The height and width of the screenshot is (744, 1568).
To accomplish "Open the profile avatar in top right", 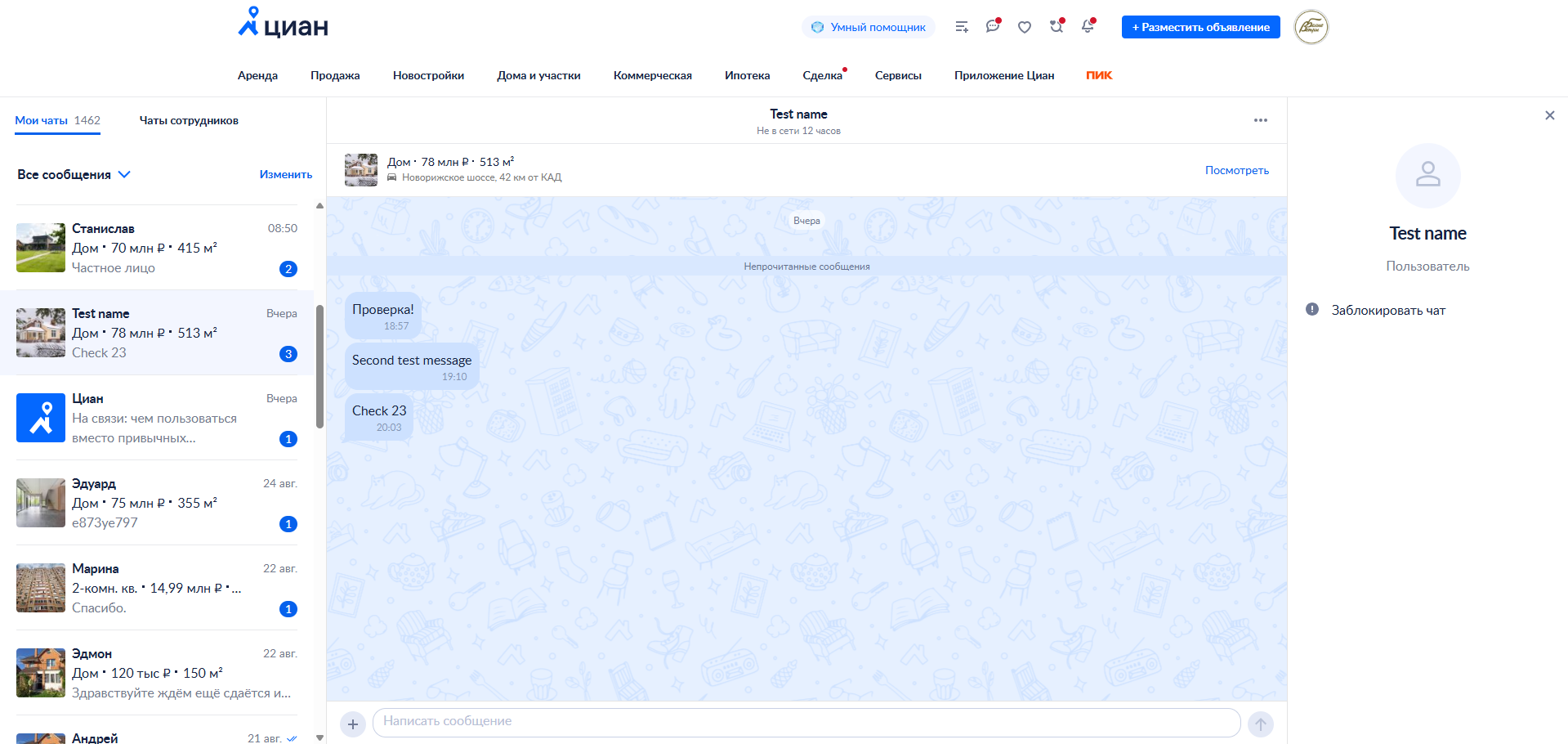I will coord(1311,27).
